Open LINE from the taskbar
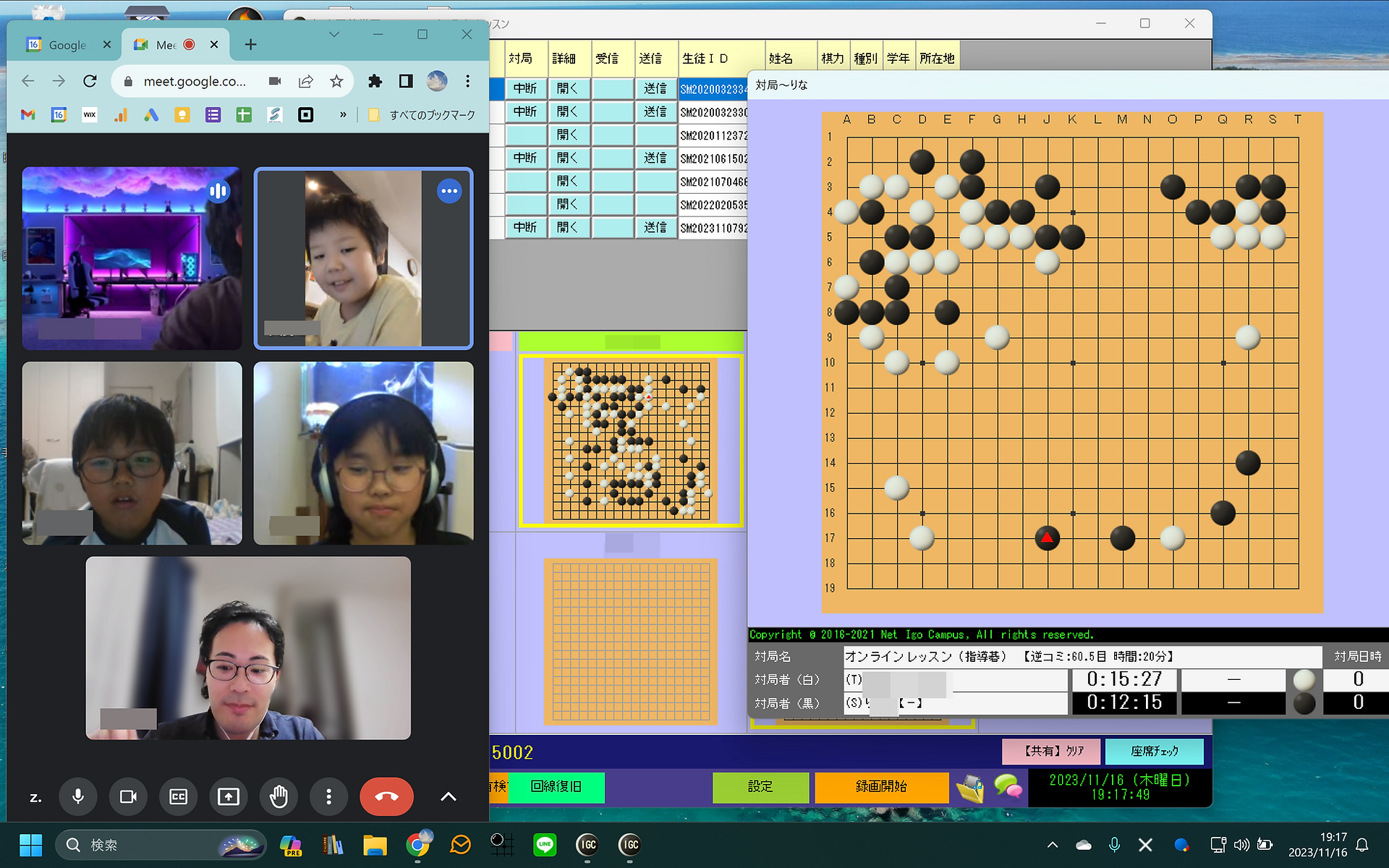Screen dimensions: 1389x868 tap(545, 844)
